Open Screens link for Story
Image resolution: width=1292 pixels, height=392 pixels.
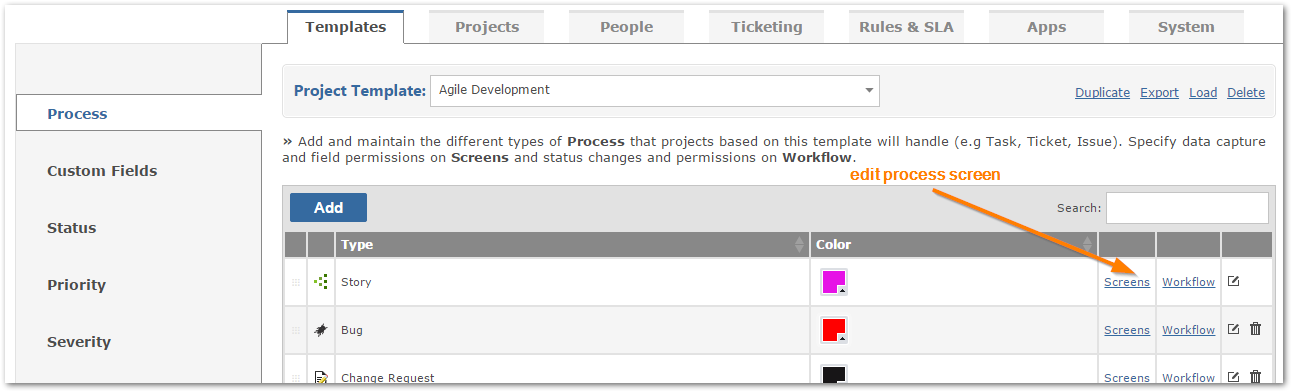click(x=1127, y=282)
